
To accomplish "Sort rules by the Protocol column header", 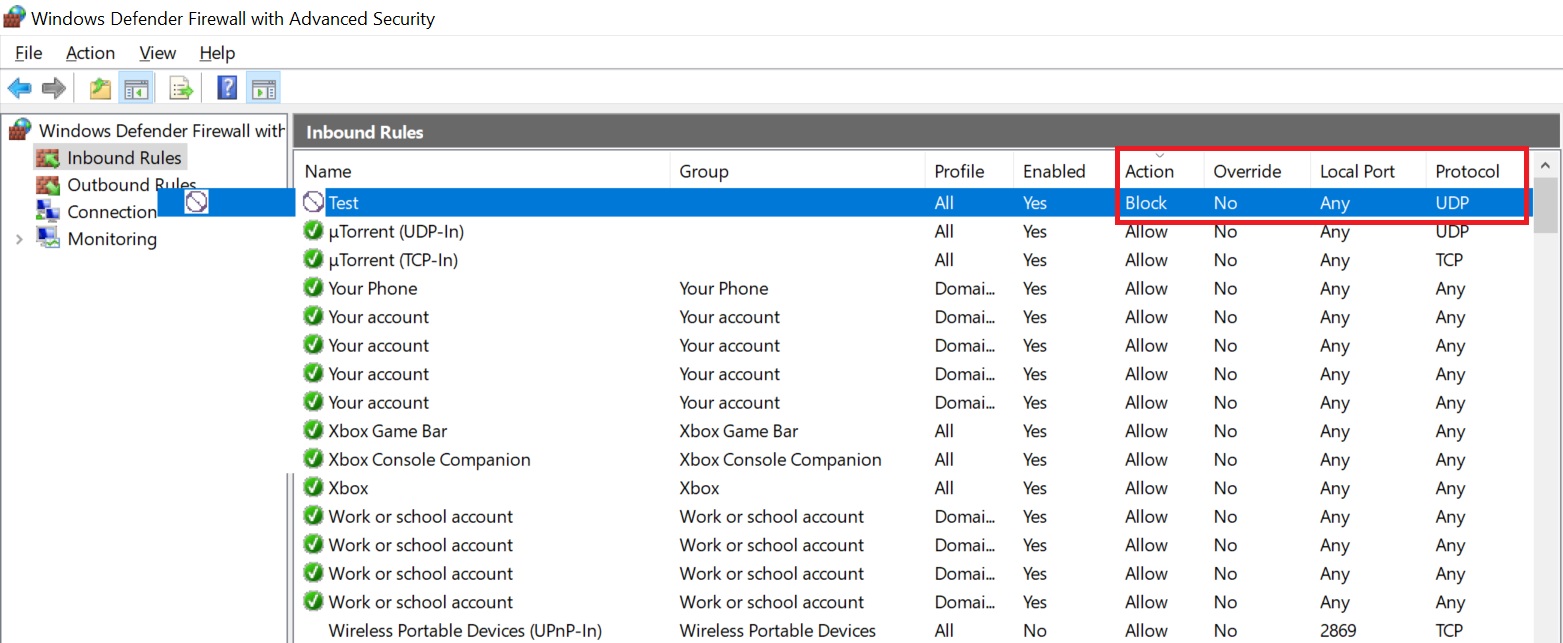I will (x=1467, y=172).
